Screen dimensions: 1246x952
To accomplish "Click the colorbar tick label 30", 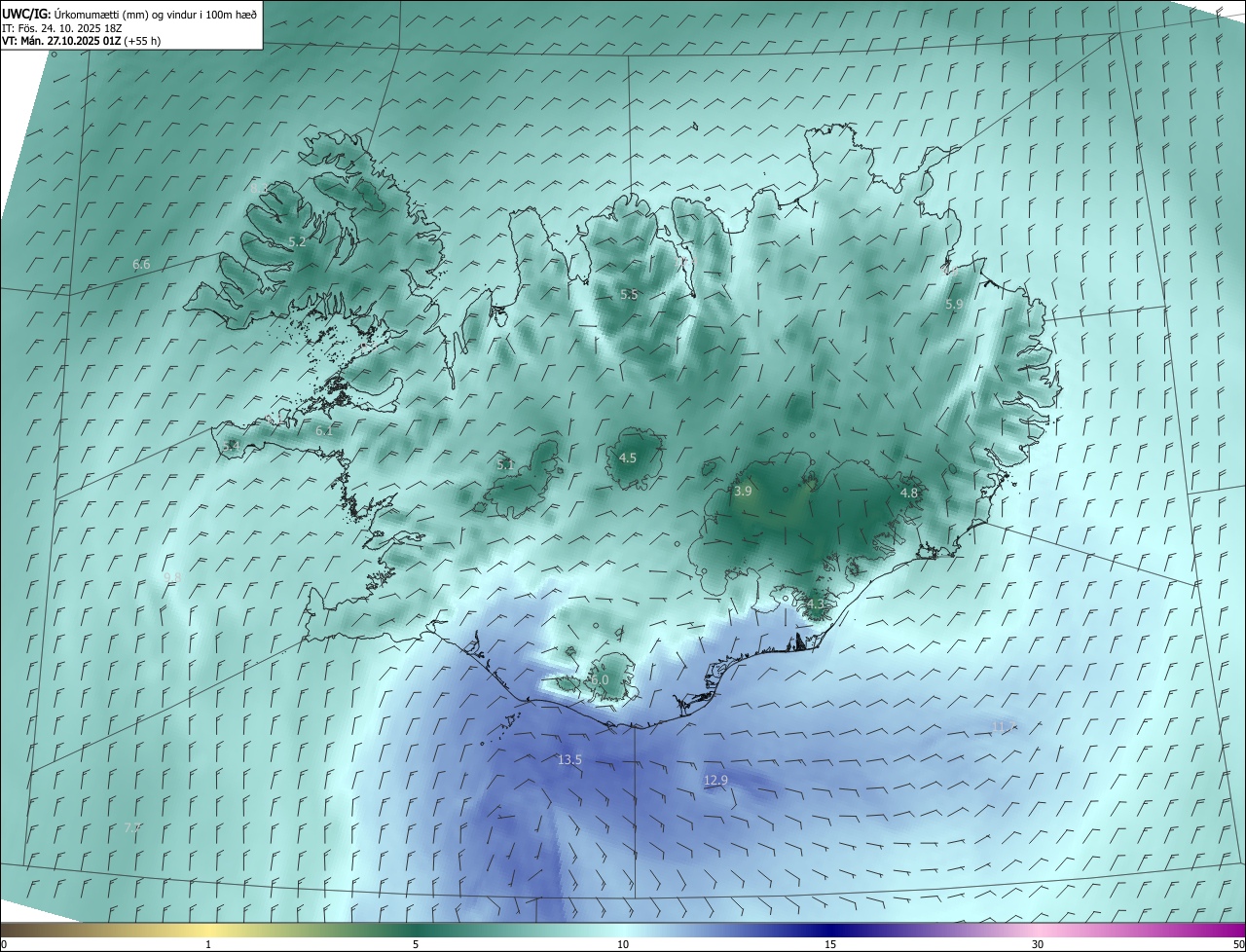I will point(1038,944).
